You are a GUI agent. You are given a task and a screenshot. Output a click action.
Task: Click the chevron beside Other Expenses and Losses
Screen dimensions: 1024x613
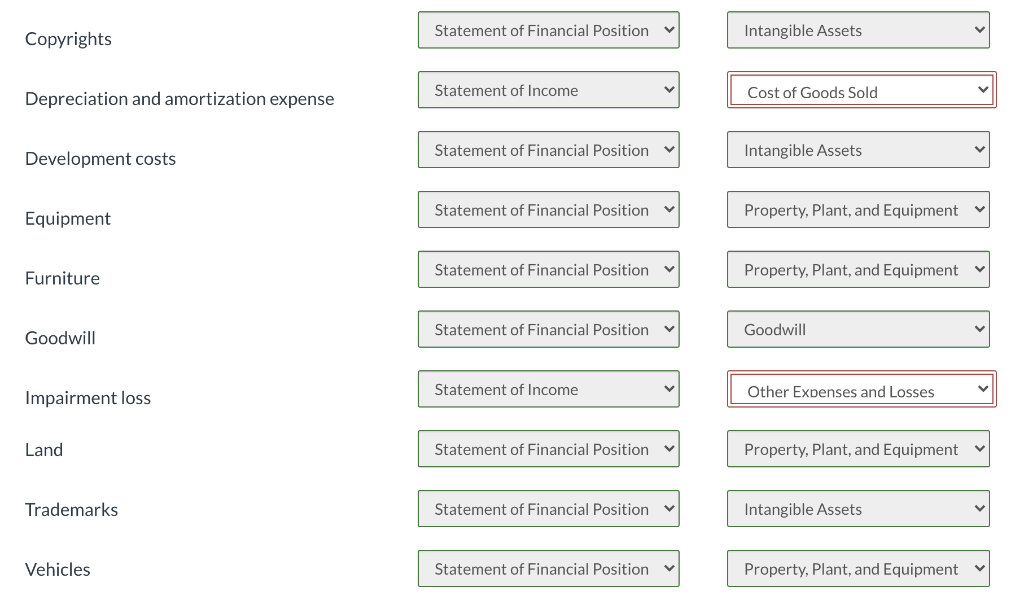click(x=978, y=389)
